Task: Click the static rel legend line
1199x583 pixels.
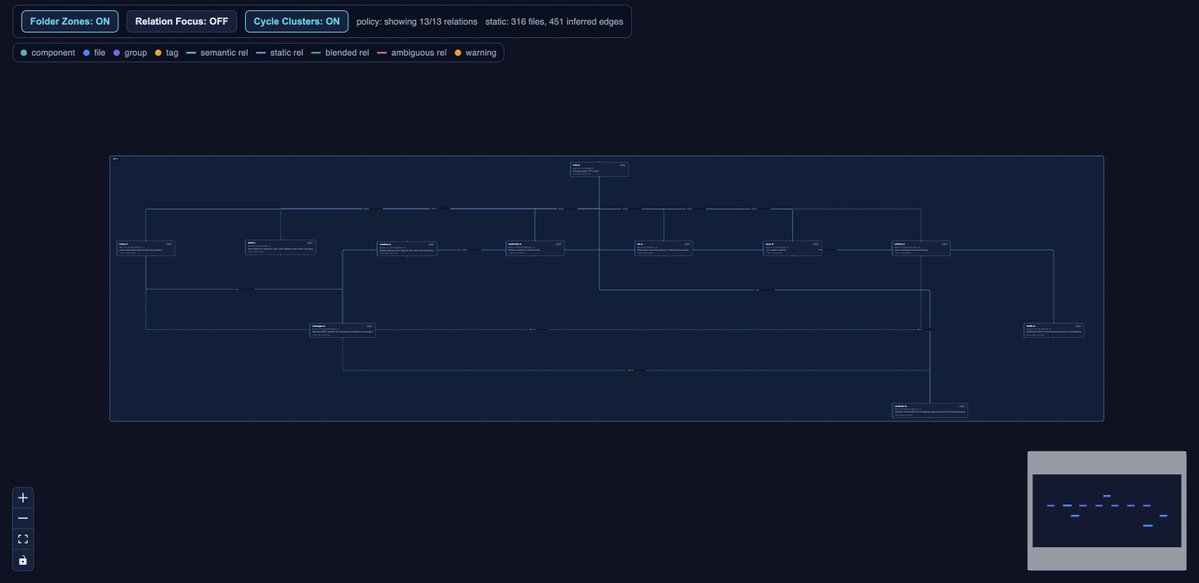Action: [x=261, y=53]
